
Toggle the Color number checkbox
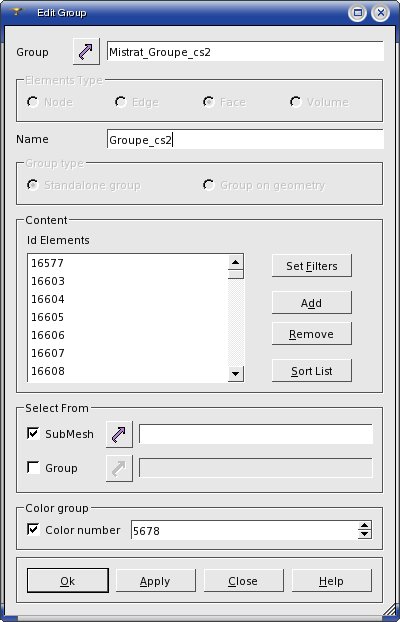click(34, 530)
